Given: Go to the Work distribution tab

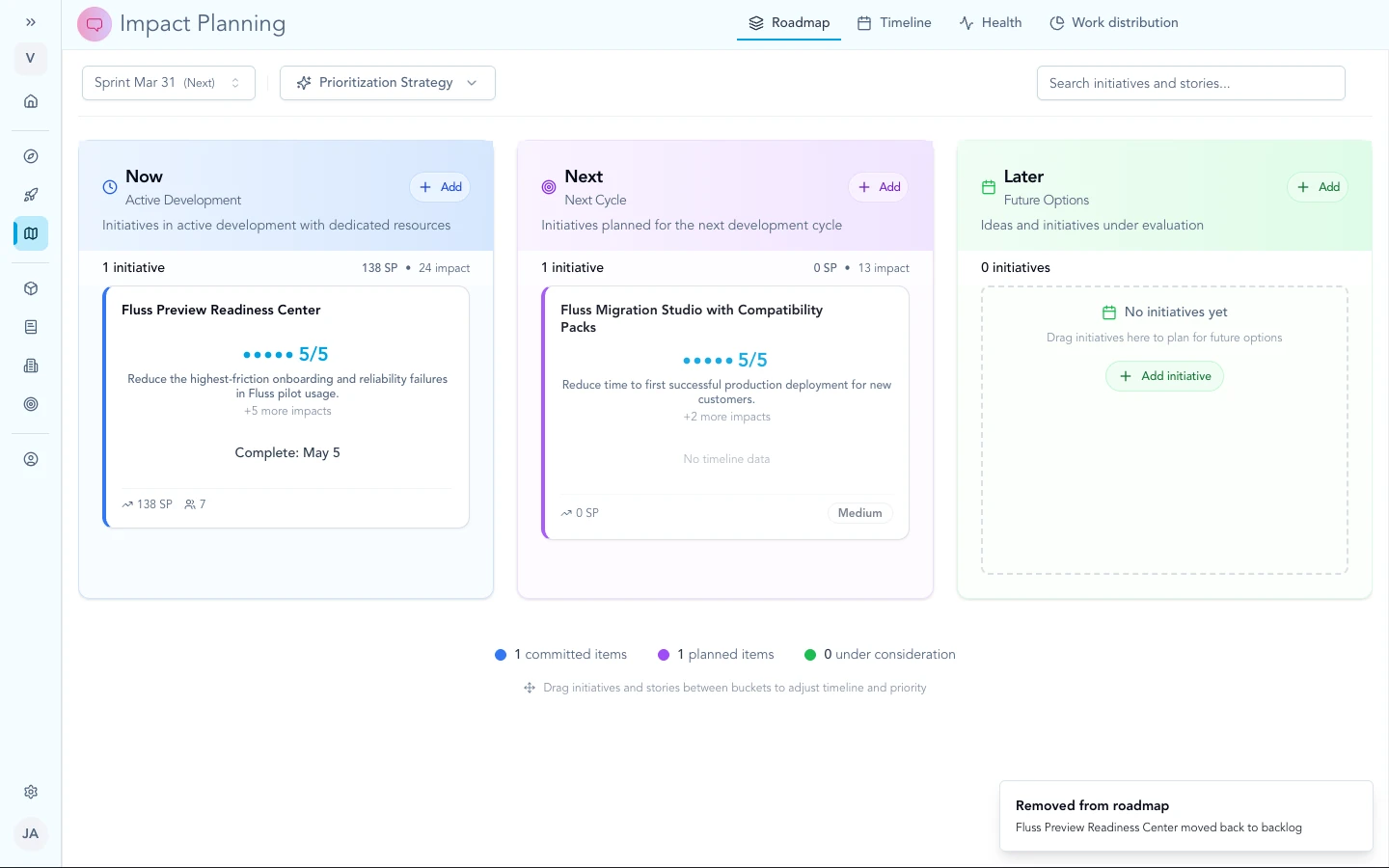Looking at the screenshot, I should [1114, 23].
